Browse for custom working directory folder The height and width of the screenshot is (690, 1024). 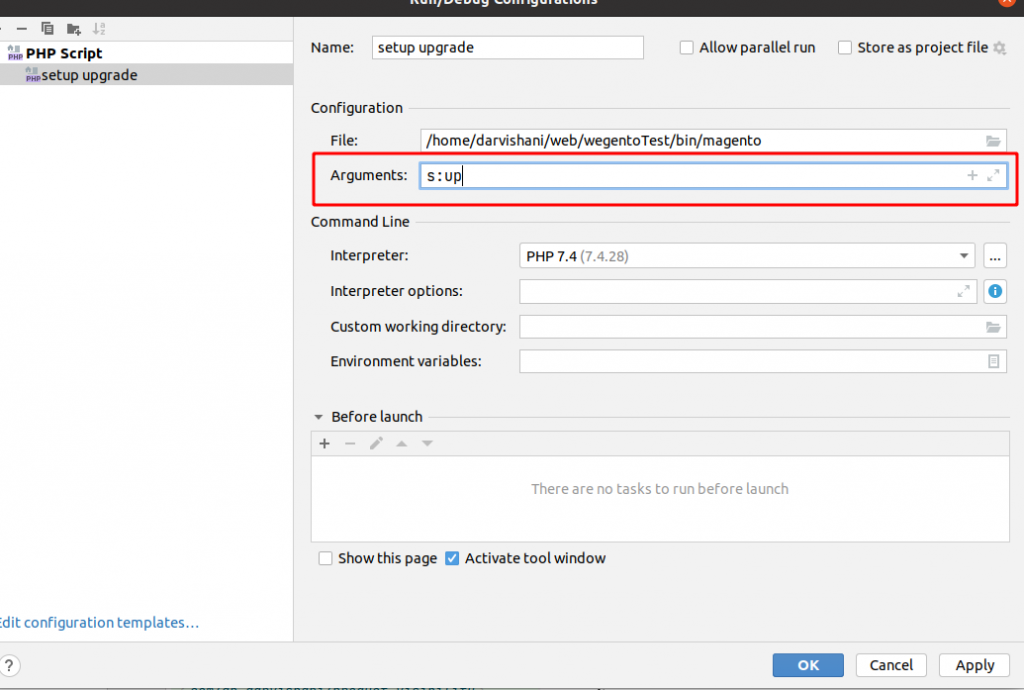tap(993, 327)
